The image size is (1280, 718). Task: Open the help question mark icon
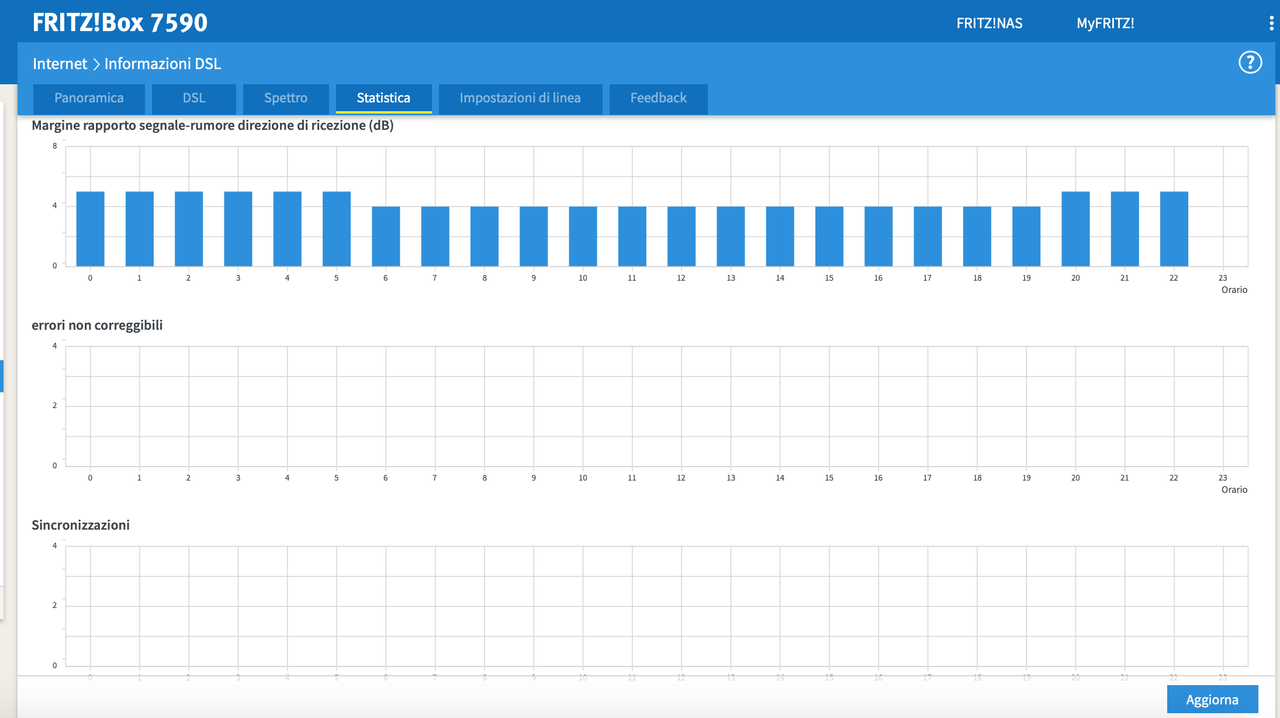coord(1250,63)
